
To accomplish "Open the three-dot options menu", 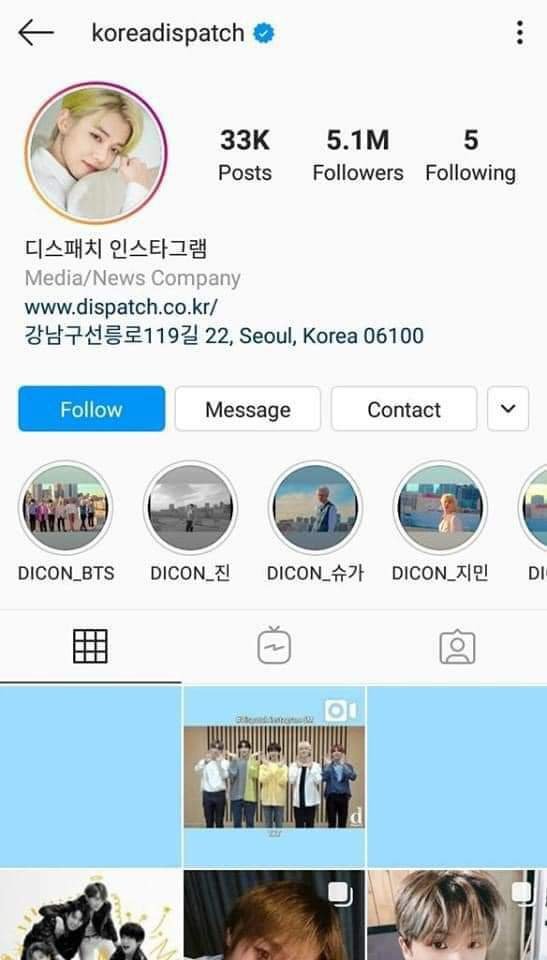I will click(519, 32).
